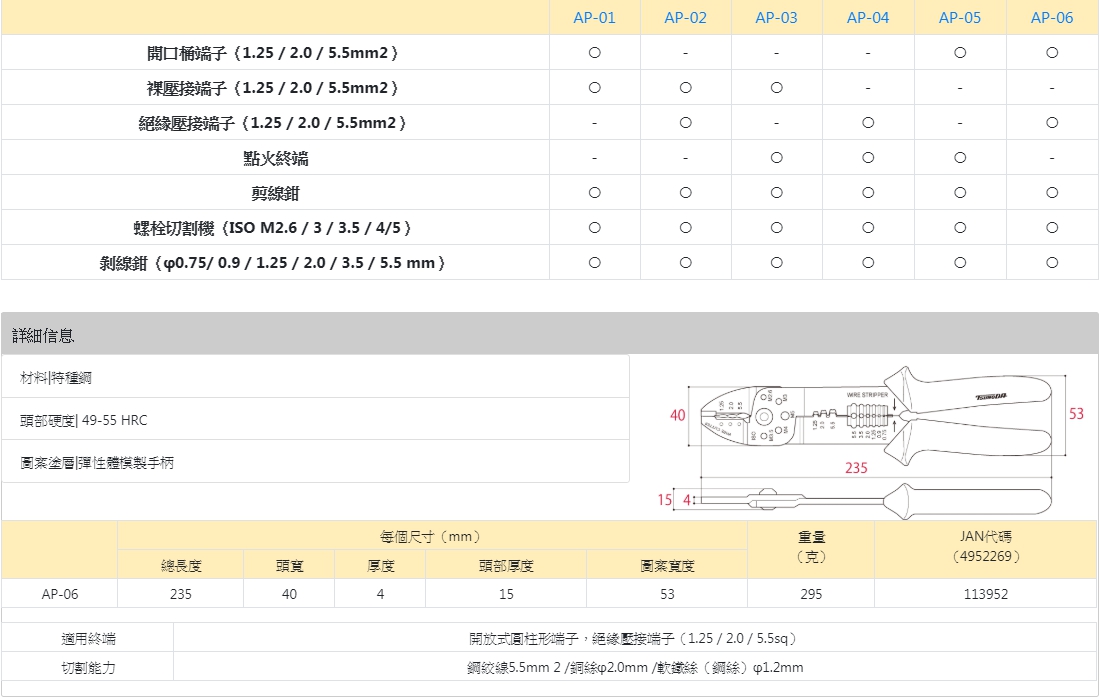Viewport: 1100px width, 698px height.
Task: Click the AP-03 circle in 點火終端 row
Action: point(776,158)
